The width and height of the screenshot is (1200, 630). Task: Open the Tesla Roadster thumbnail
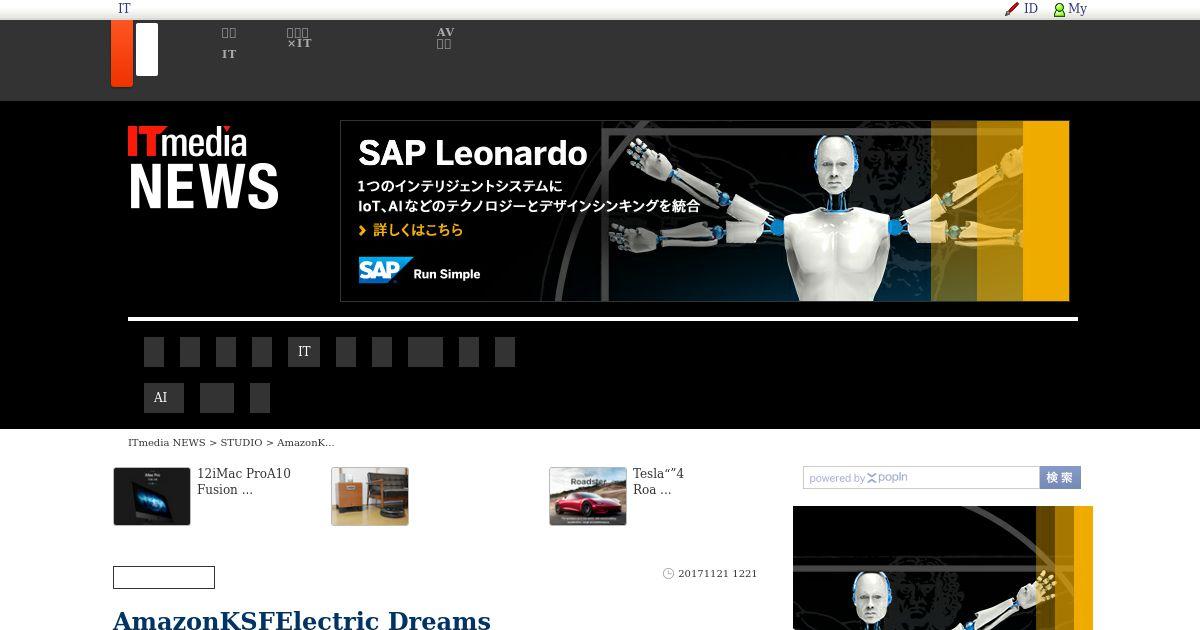pyautogui.click(x=588, y=496)
